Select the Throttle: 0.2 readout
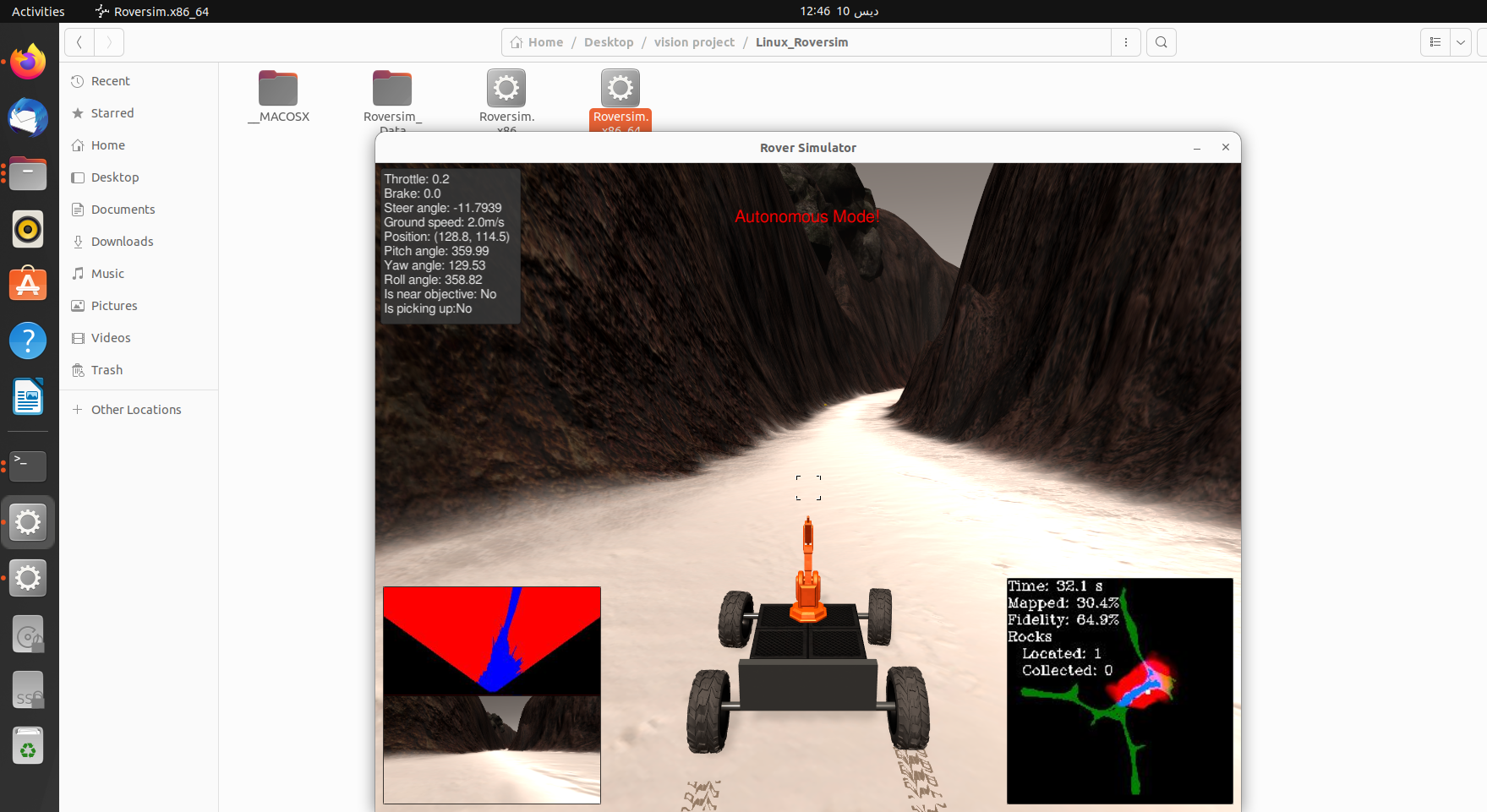 point(417,179)
